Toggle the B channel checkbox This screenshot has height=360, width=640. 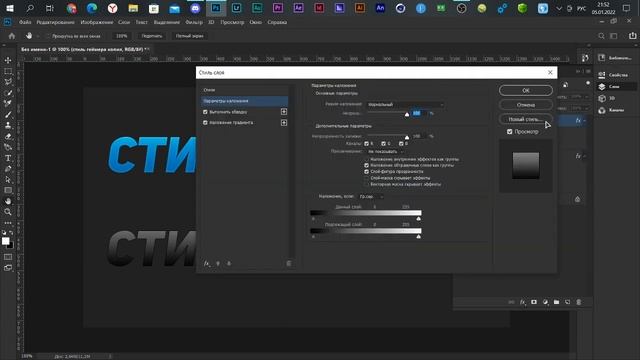coord(401,144)
